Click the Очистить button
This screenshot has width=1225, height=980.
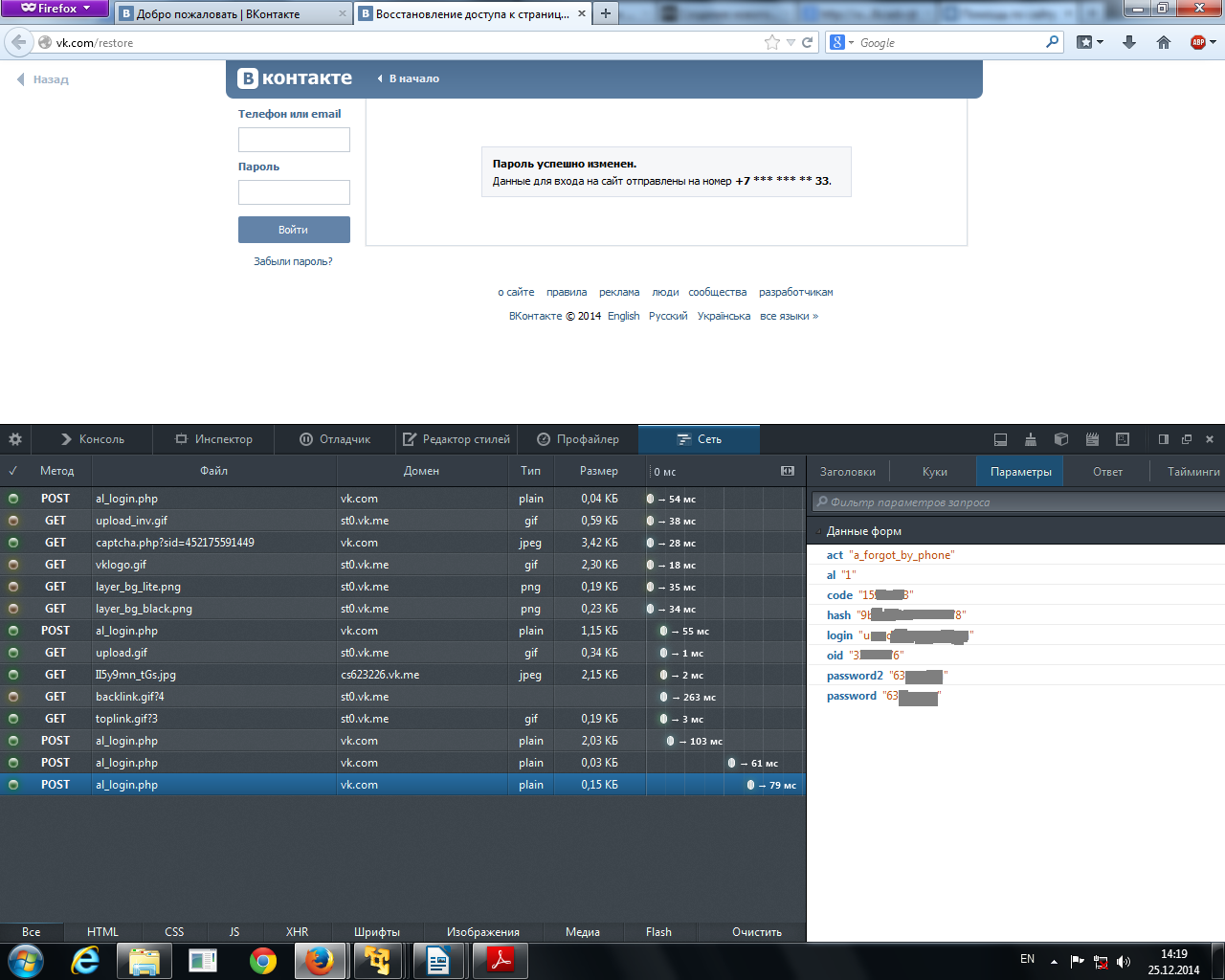pos(757,931)
